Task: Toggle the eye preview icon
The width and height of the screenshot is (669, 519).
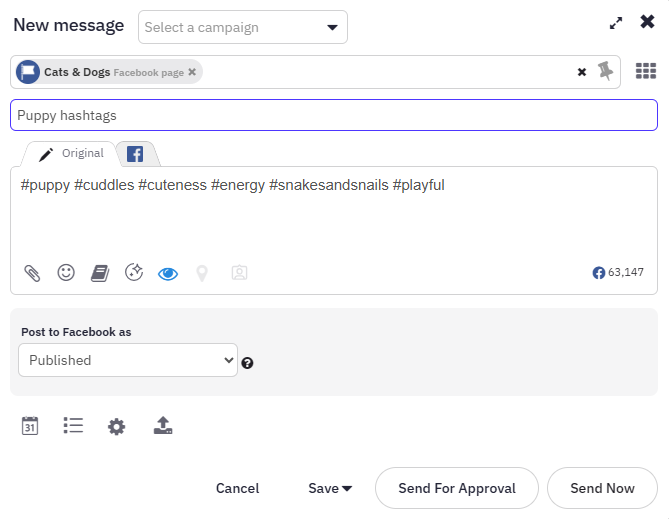Action: click(168, 273)
